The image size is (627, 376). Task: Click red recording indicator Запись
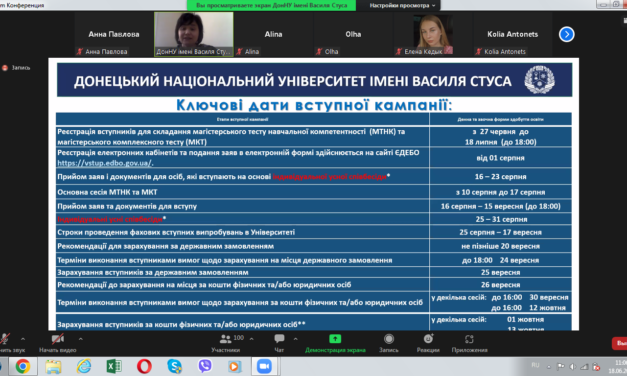(16, 68)
